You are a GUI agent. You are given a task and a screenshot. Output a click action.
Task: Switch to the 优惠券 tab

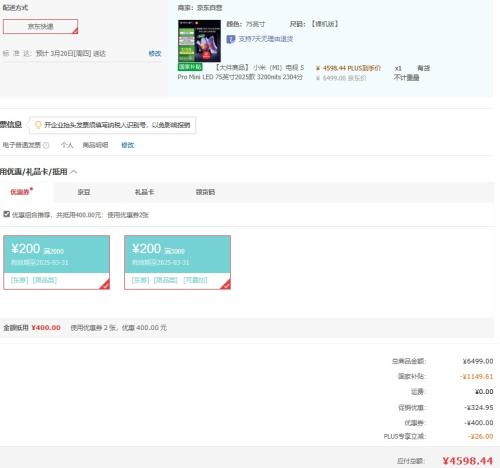pos(21,192)
